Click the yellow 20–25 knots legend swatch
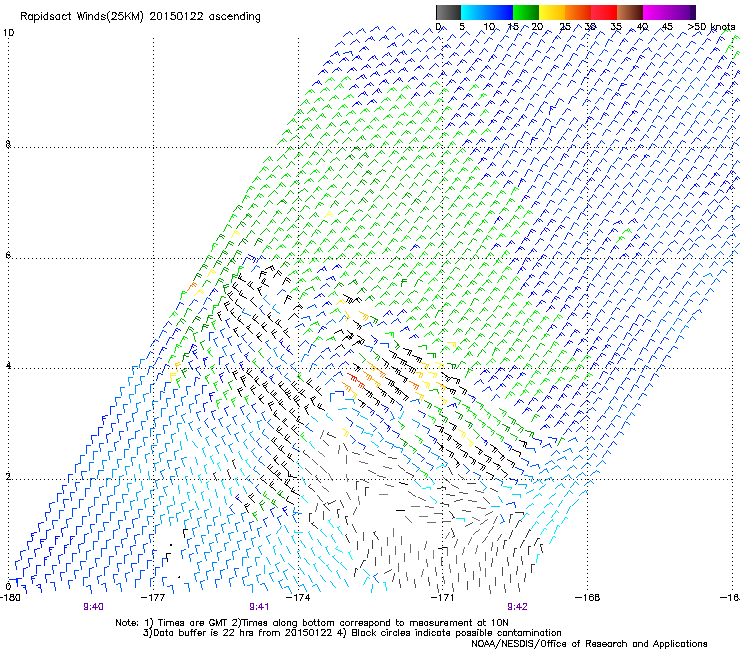 [552, 12]
